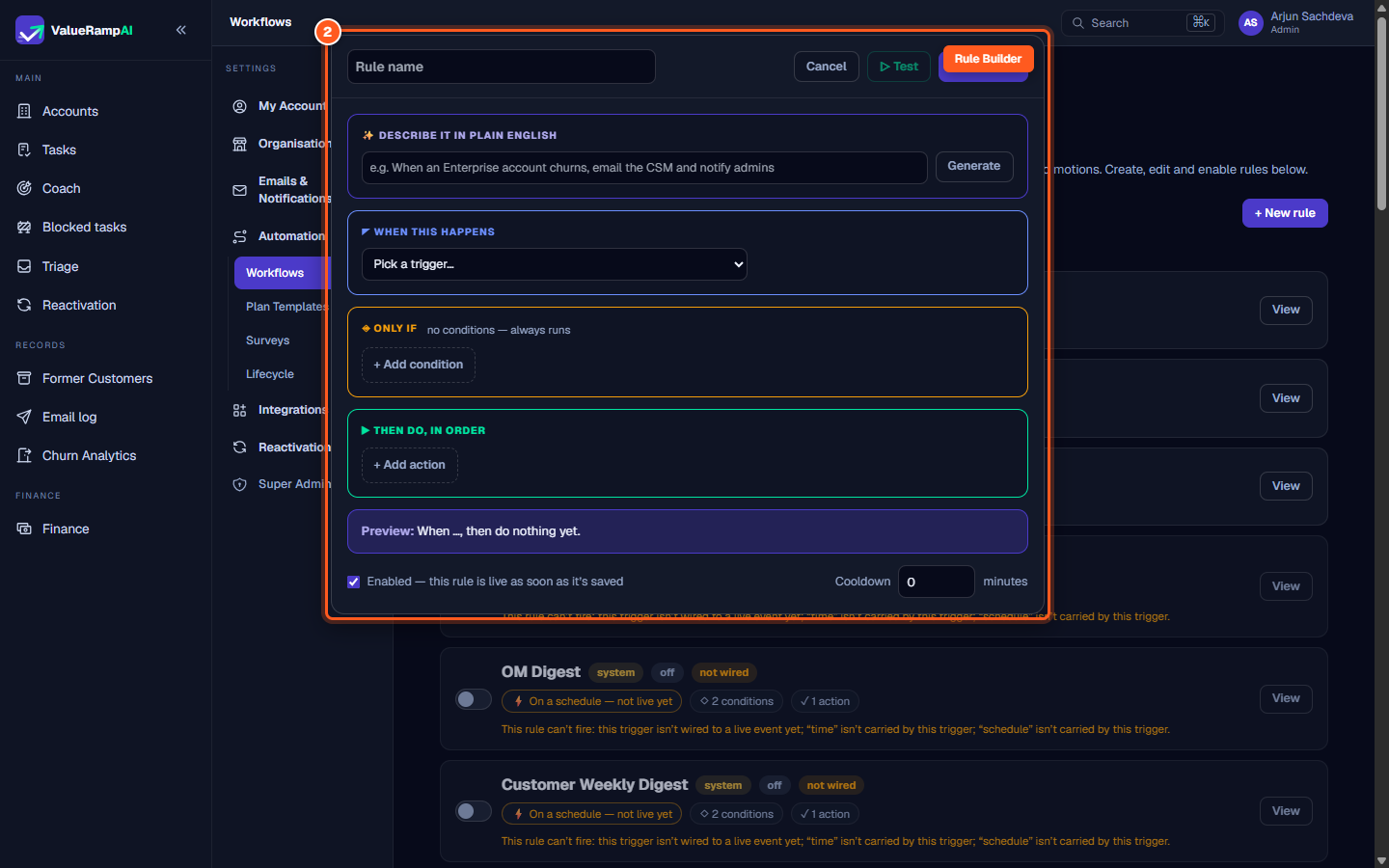Click OM Digest '1 action' chip
1389x868 pixels.
(x=826, y=701)
